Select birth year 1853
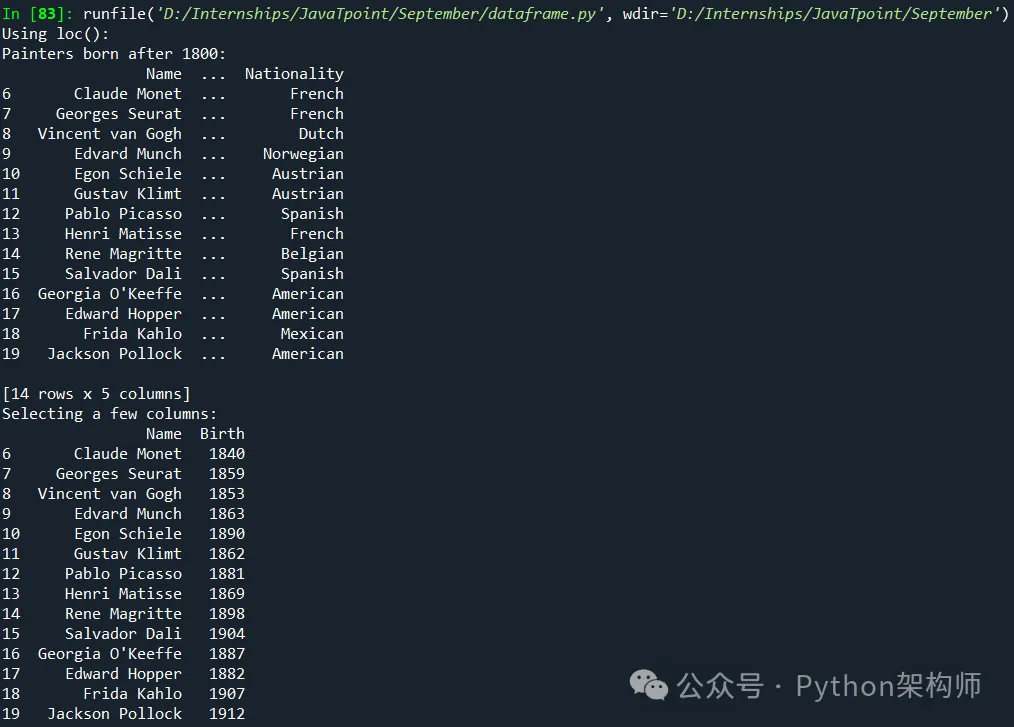The image size is (1014, 727). [227, 494]
